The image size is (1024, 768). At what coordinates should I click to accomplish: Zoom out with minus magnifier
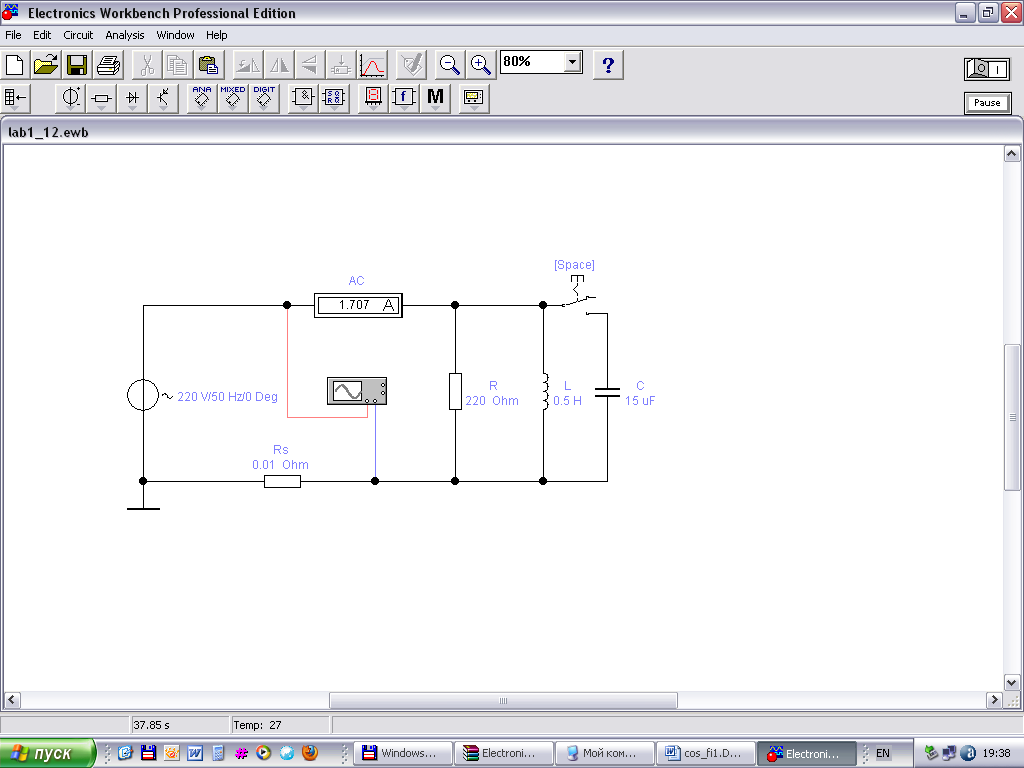[x=449, y=65]
